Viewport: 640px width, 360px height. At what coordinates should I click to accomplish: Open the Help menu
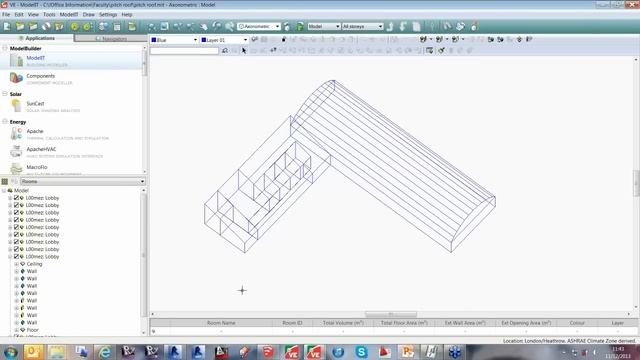[127, 15]
